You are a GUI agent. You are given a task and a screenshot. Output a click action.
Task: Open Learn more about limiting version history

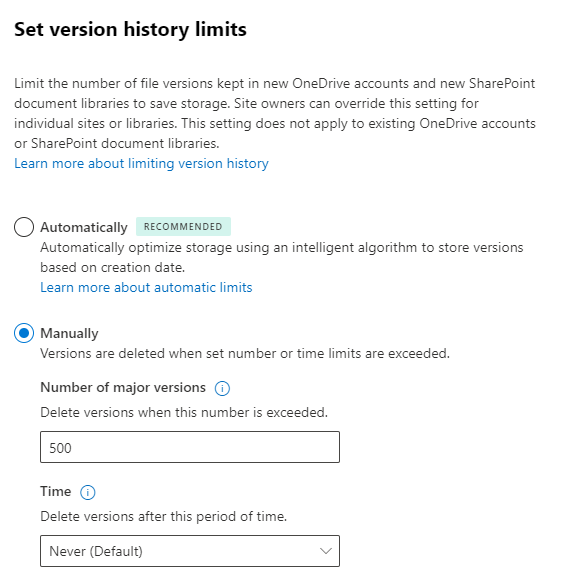pos(141,163)
